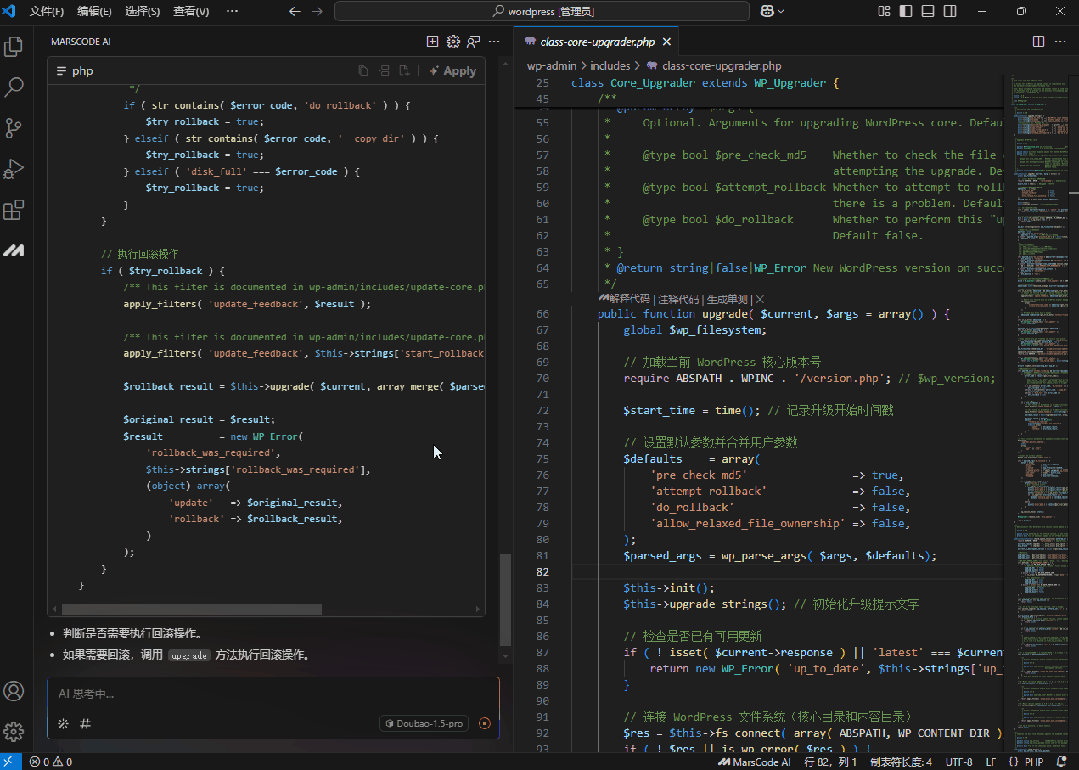Viewport: 1079px width, 770px height.
Task: Select the class-core-upgrader.php tab
Action: [596, 42]
